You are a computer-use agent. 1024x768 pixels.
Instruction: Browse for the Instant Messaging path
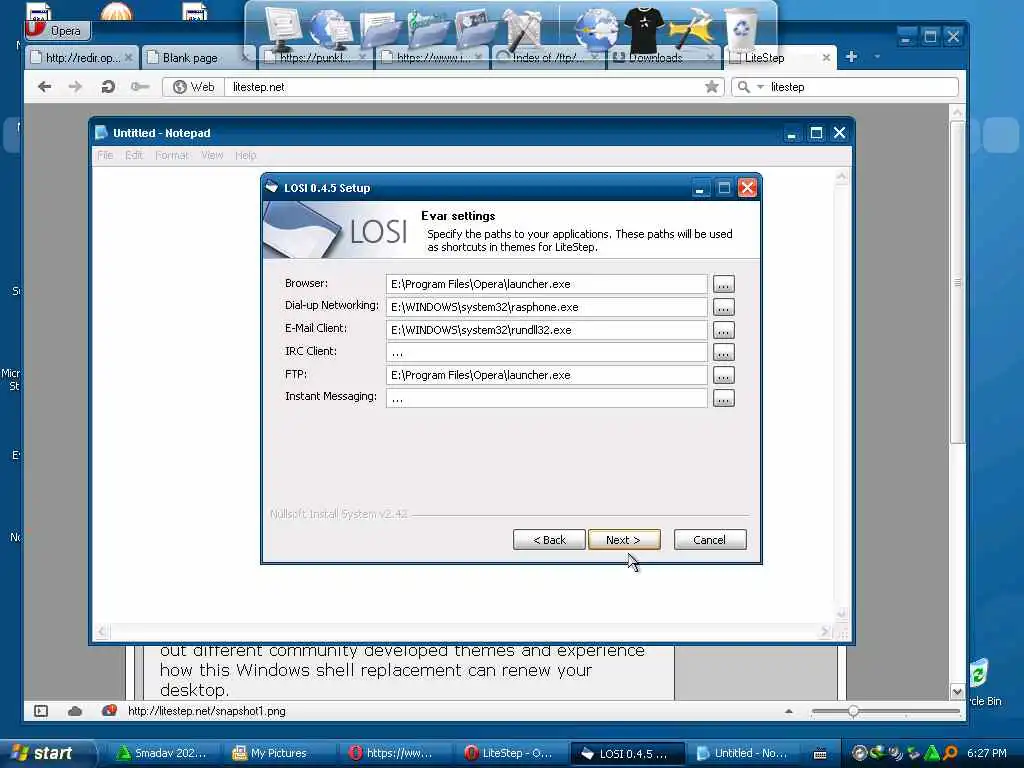(723, 398)
